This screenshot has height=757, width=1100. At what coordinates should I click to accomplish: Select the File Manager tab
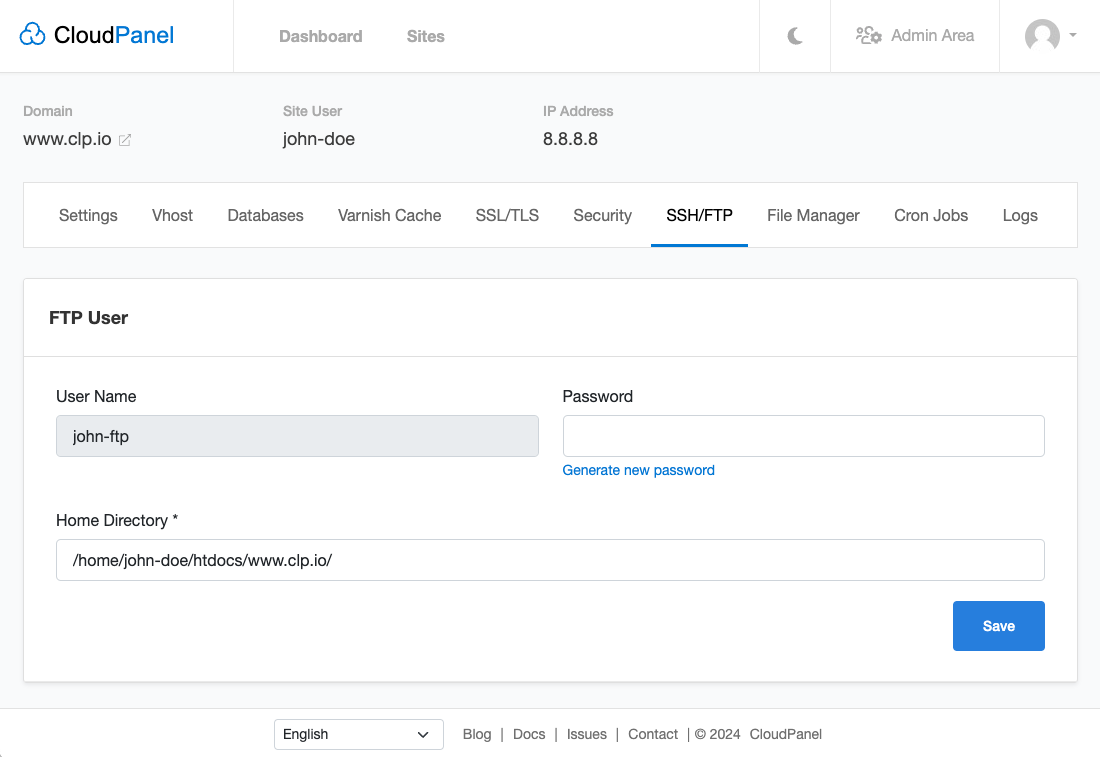pos(813,215)
